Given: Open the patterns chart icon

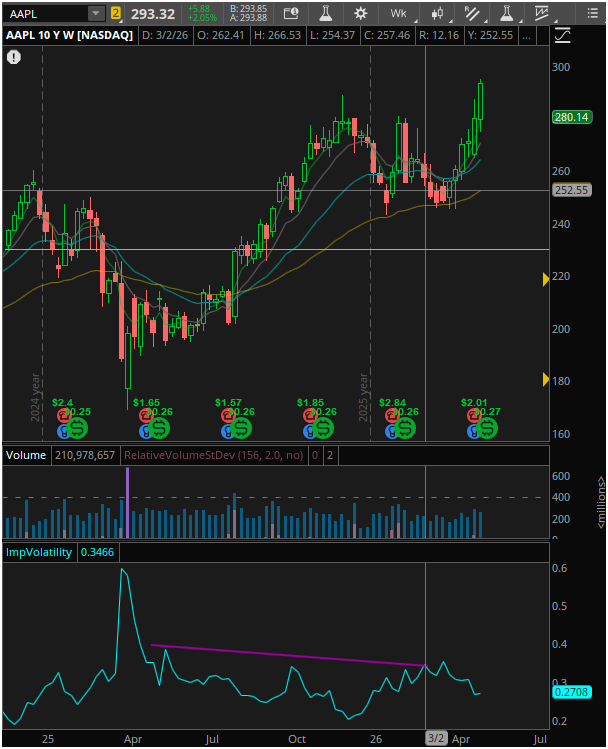Looking at the screenshot, I should tap(542, 13).
